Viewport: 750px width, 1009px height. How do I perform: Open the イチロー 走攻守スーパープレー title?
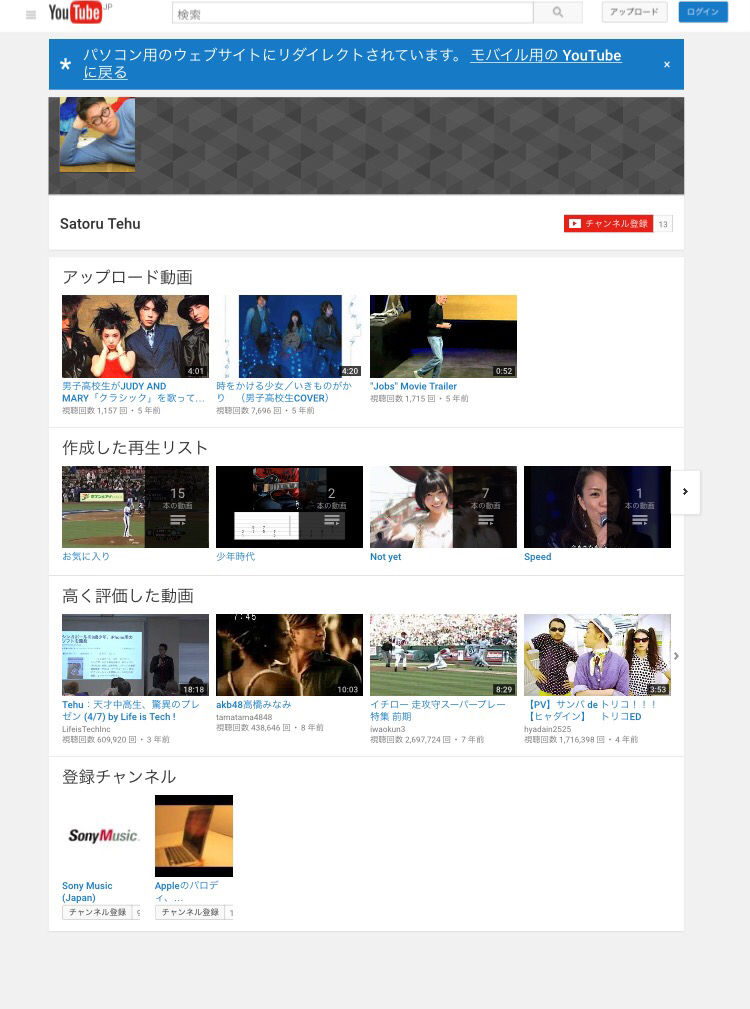(438, 710)
